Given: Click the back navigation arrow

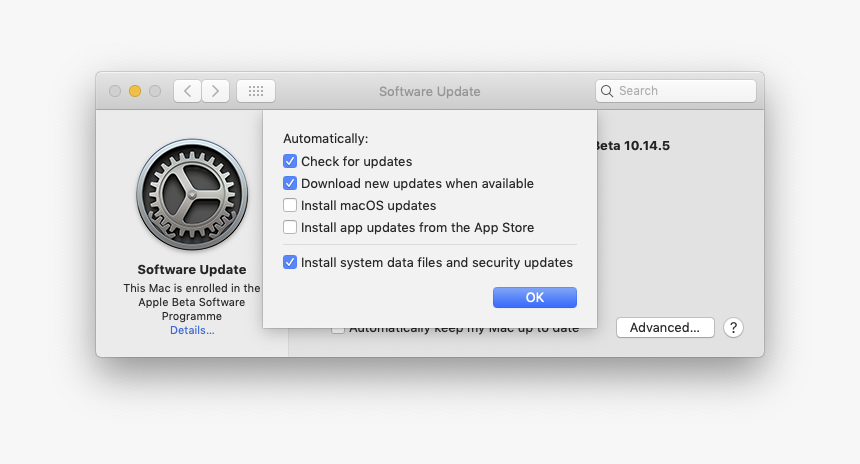Looking at the screenshot, I should (188, 91).
